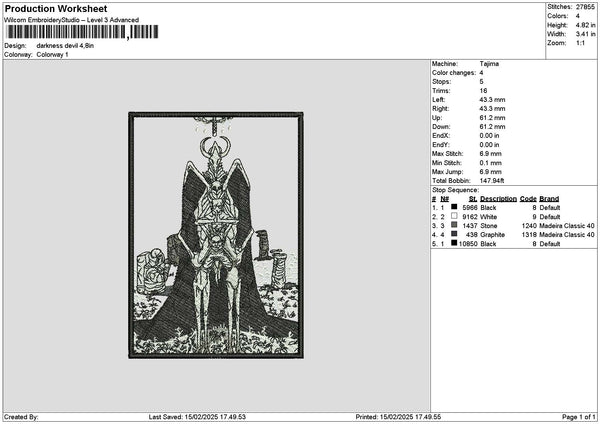Click the Total Bobbin value "147.94ft"
The image size is (600, 424).
(x=492, y=181)
